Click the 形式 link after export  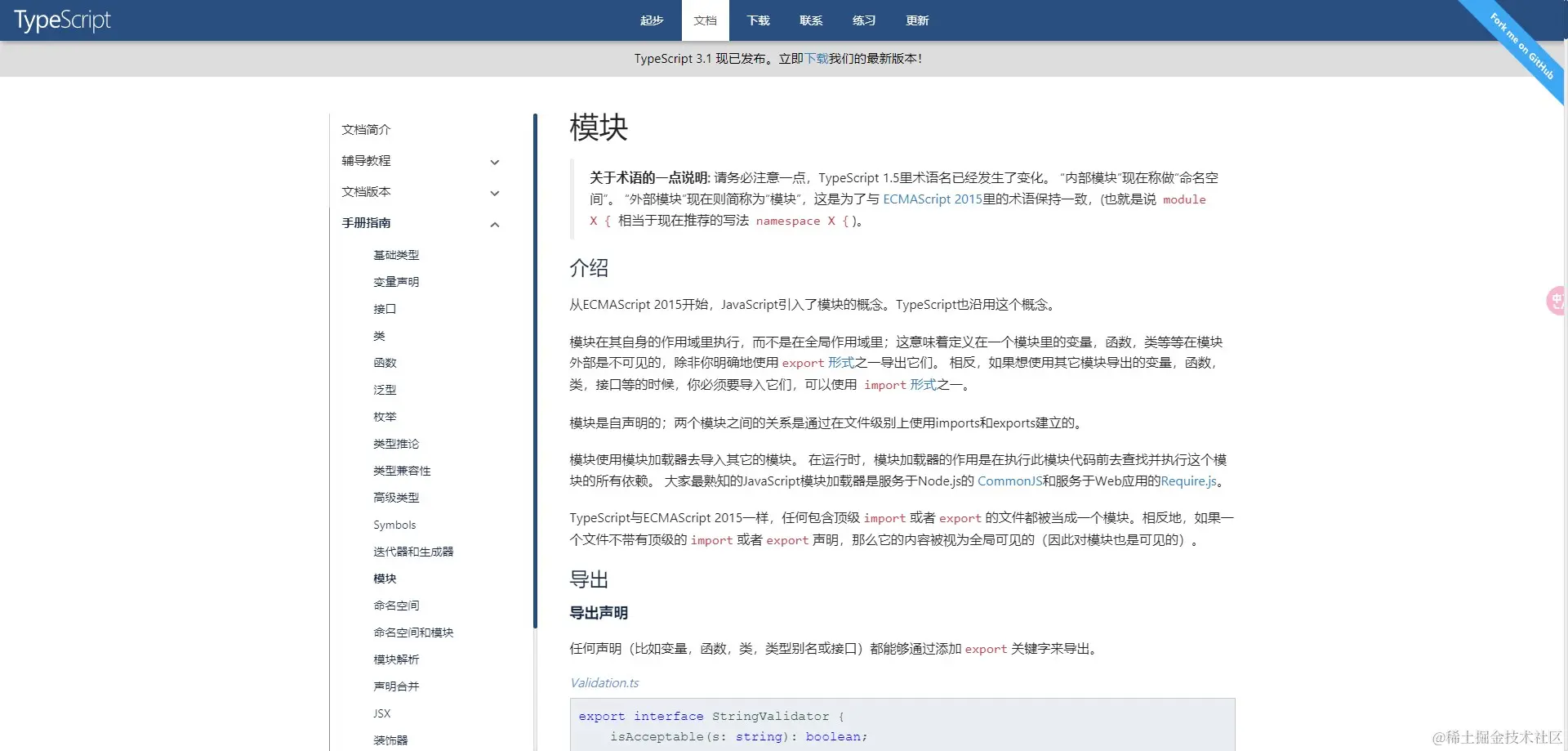pyautogui.click(x=841, y=363)
